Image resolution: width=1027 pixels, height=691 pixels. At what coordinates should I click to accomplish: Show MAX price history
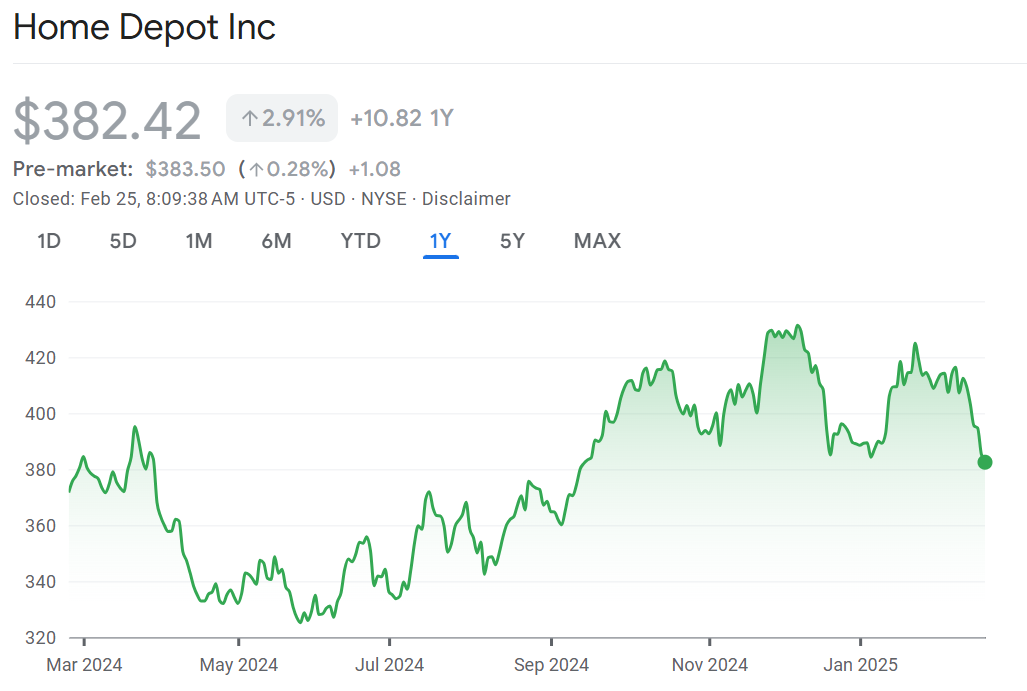click(x=597, y=241)
